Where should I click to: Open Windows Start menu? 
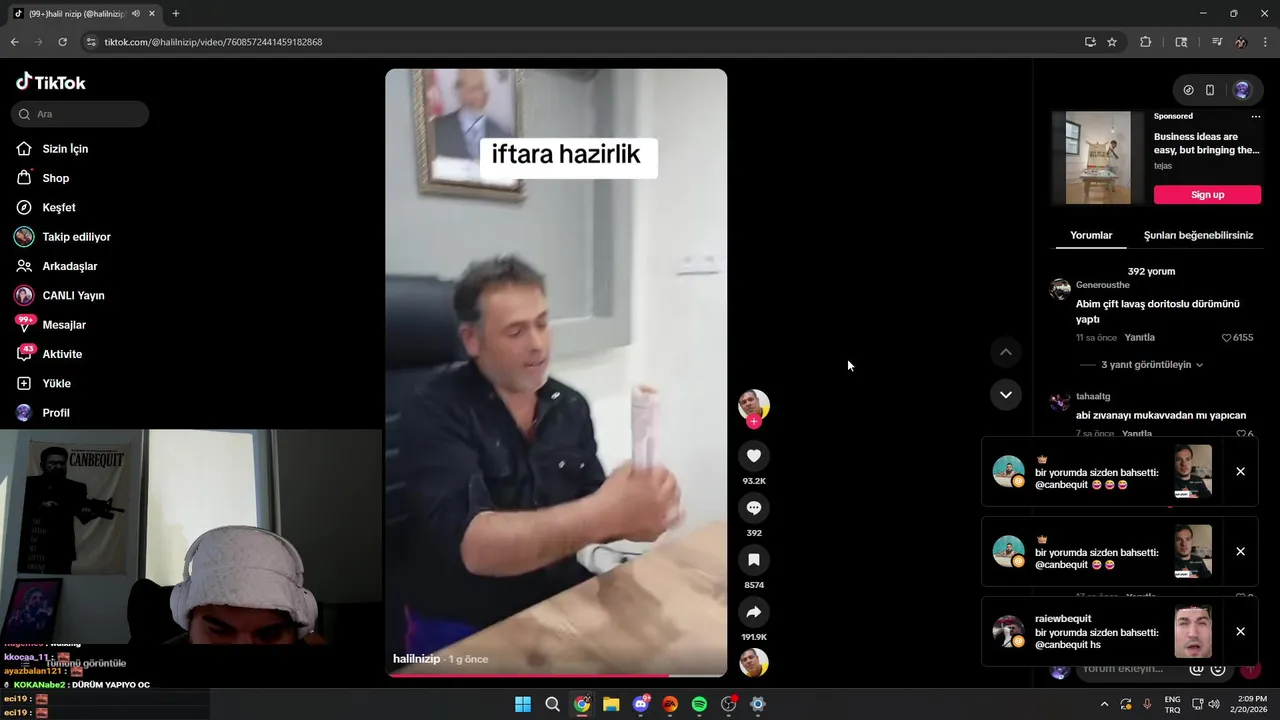[523, 704]
